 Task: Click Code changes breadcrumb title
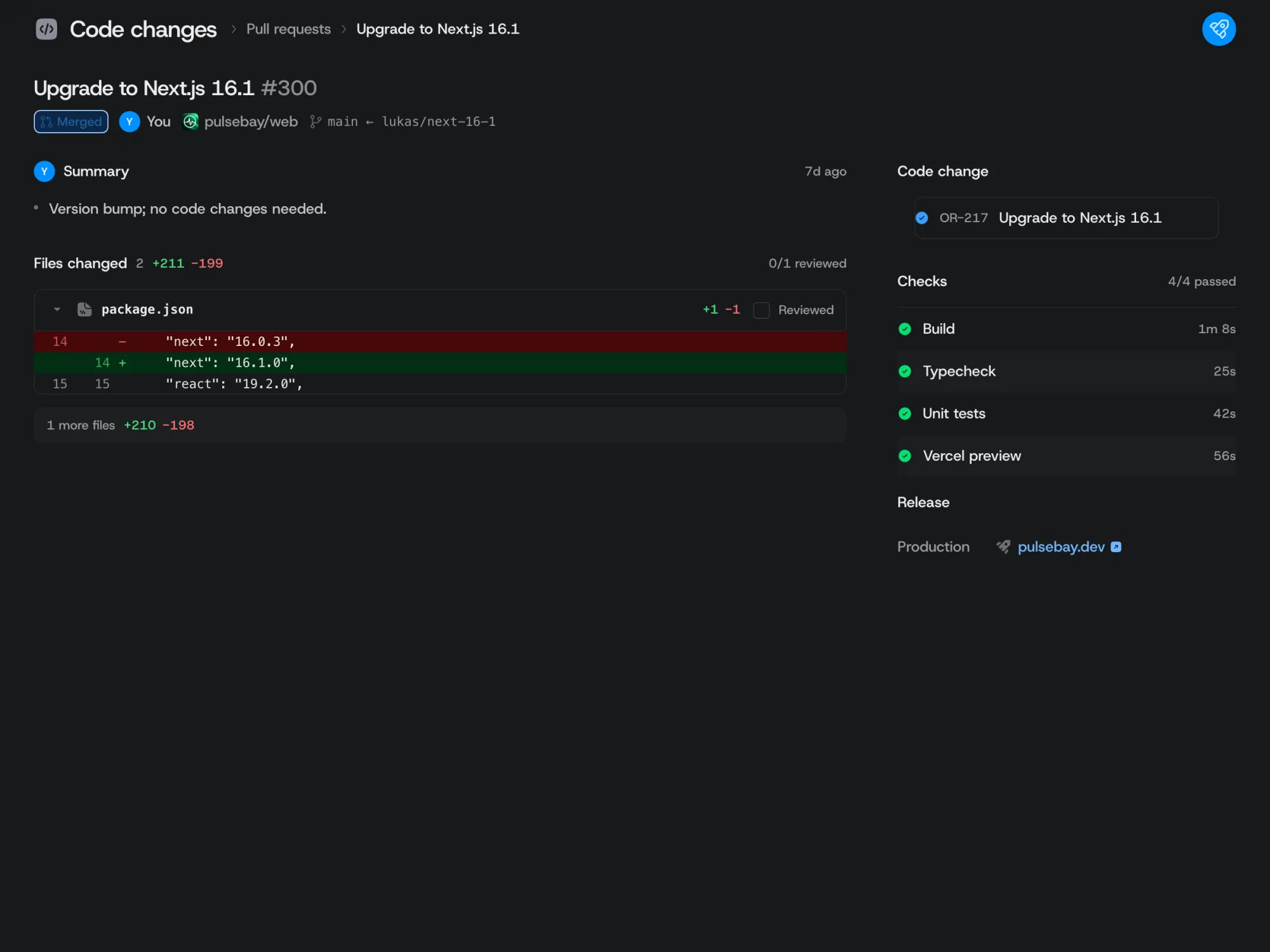point(143,29)
